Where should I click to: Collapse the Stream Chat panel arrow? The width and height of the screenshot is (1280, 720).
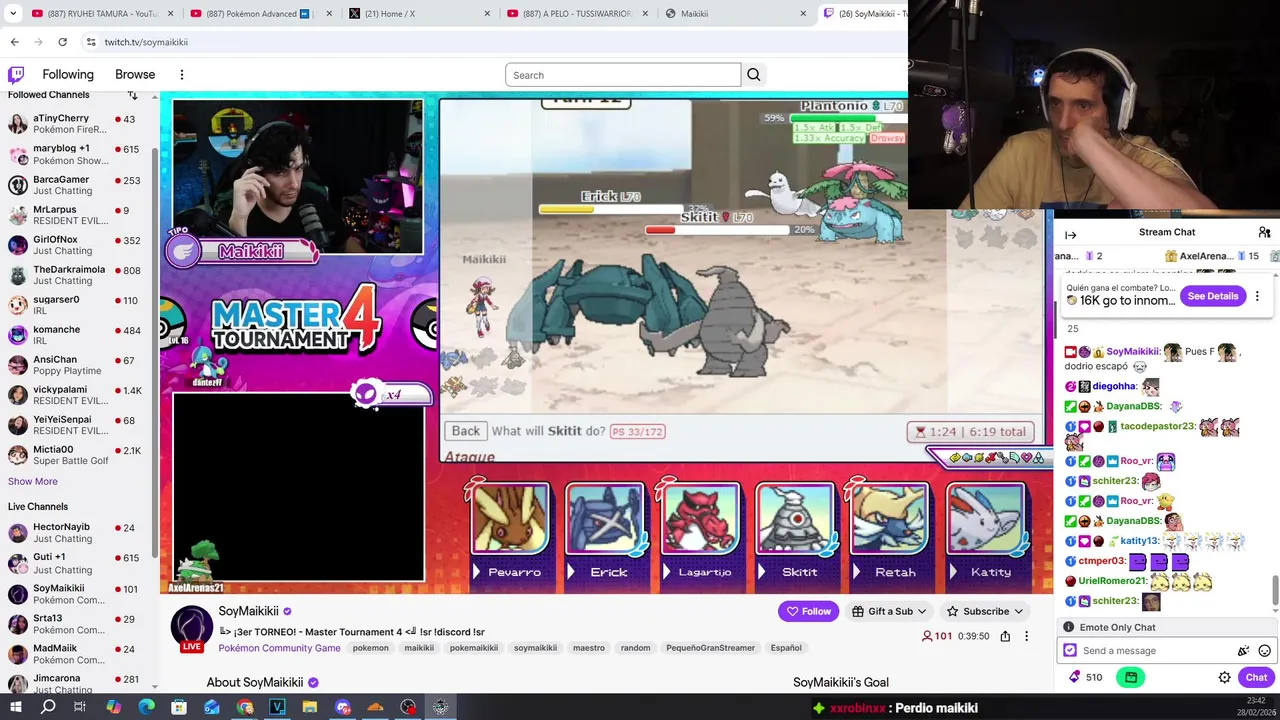click(1070, 235)
